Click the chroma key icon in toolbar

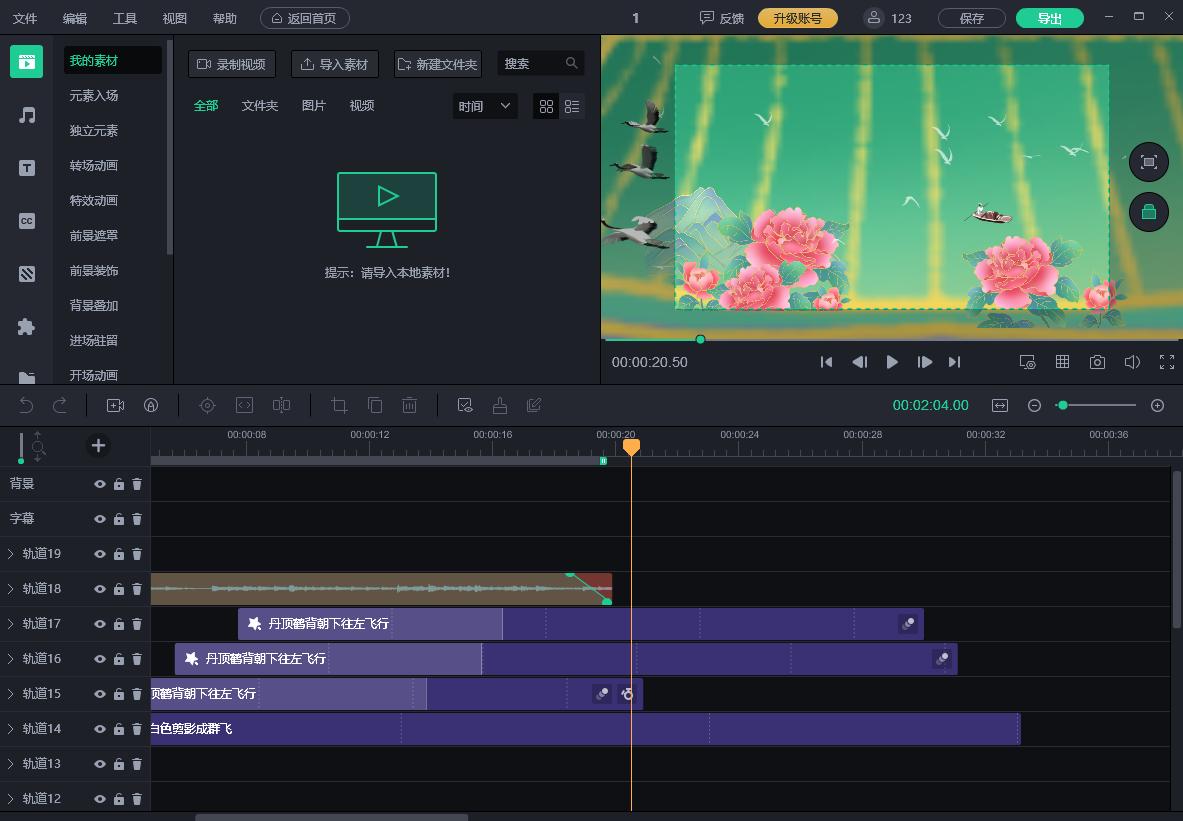point(465,405)
